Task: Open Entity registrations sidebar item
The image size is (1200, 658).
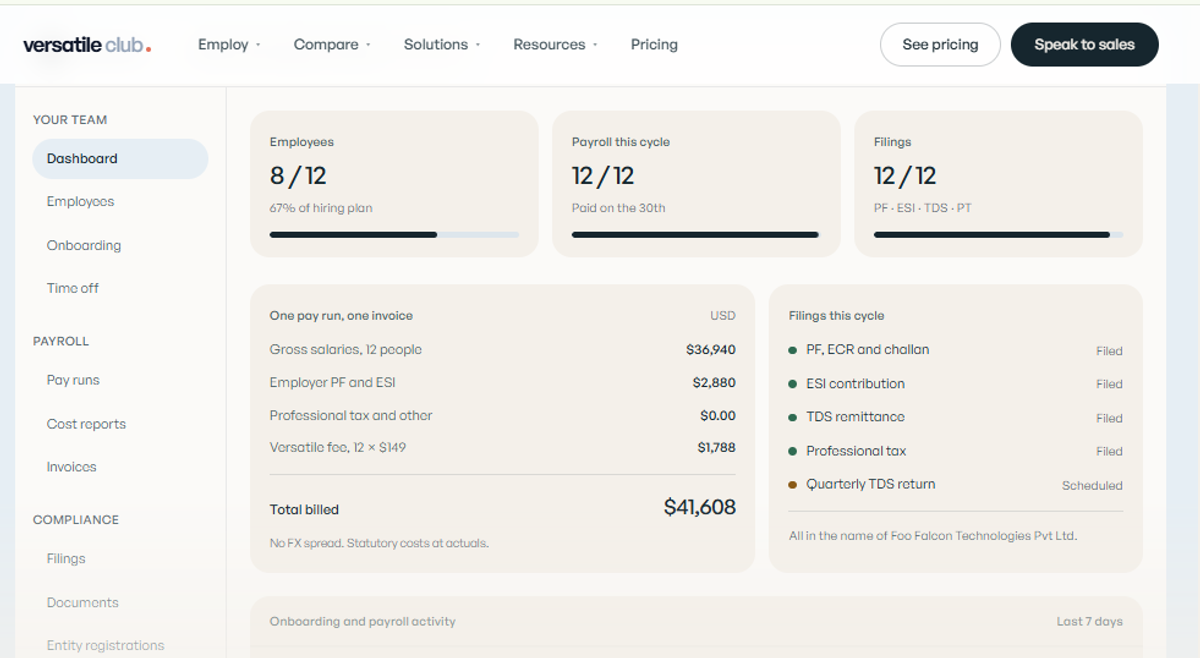Action: [x=105, y=646]
